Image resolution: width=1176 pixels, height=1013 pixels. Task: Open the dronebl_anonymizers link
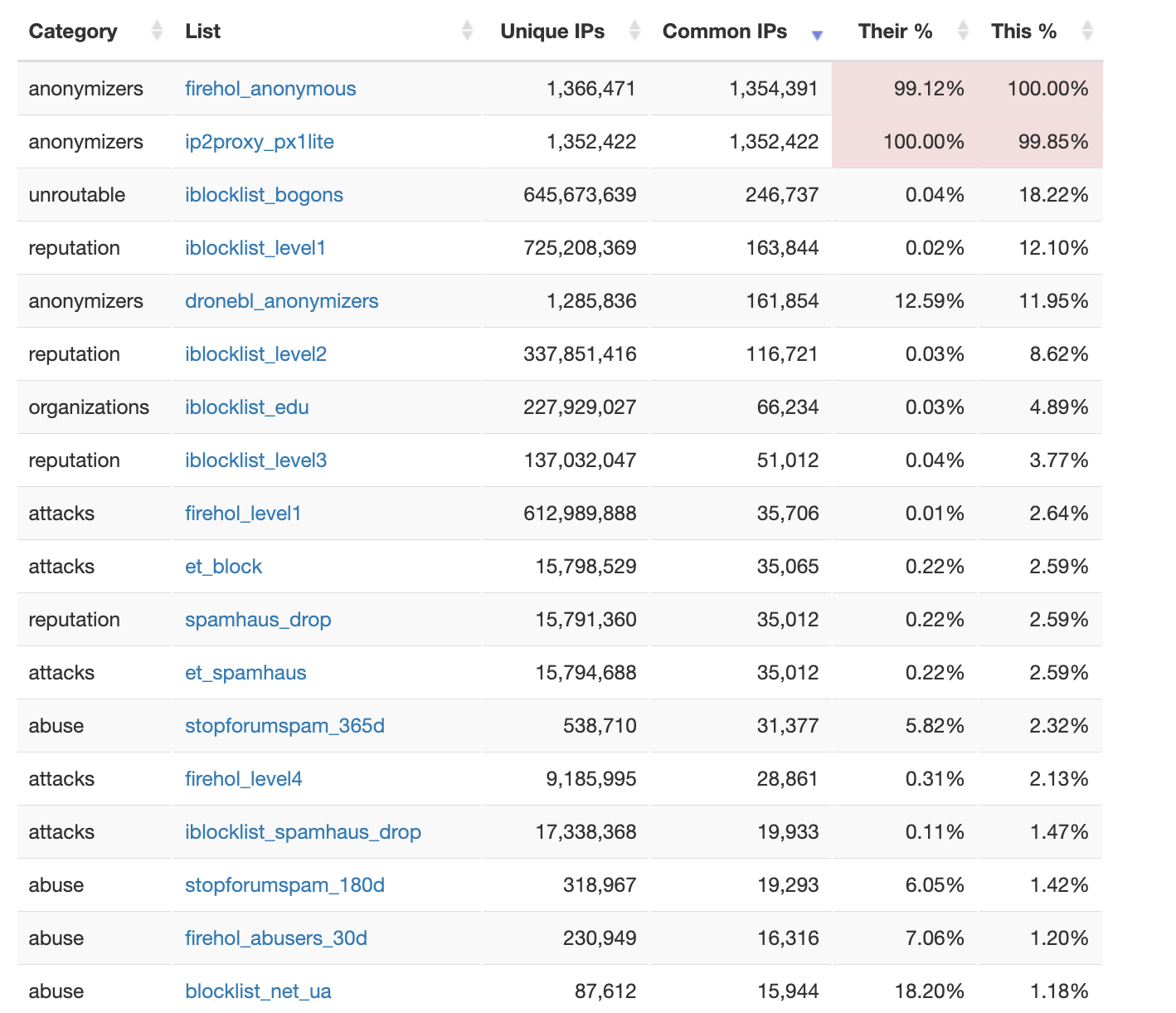click(281, 301)
